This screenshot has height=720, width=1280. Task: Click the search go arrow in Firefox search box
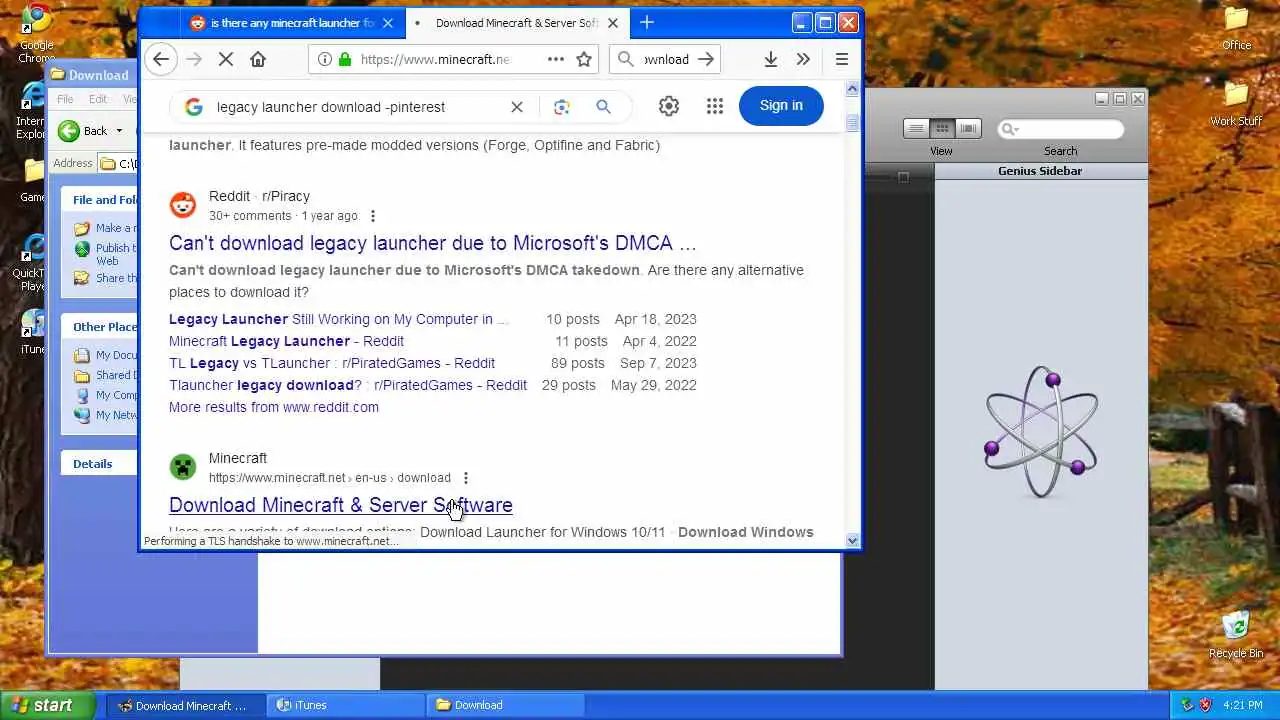[706, 59]
